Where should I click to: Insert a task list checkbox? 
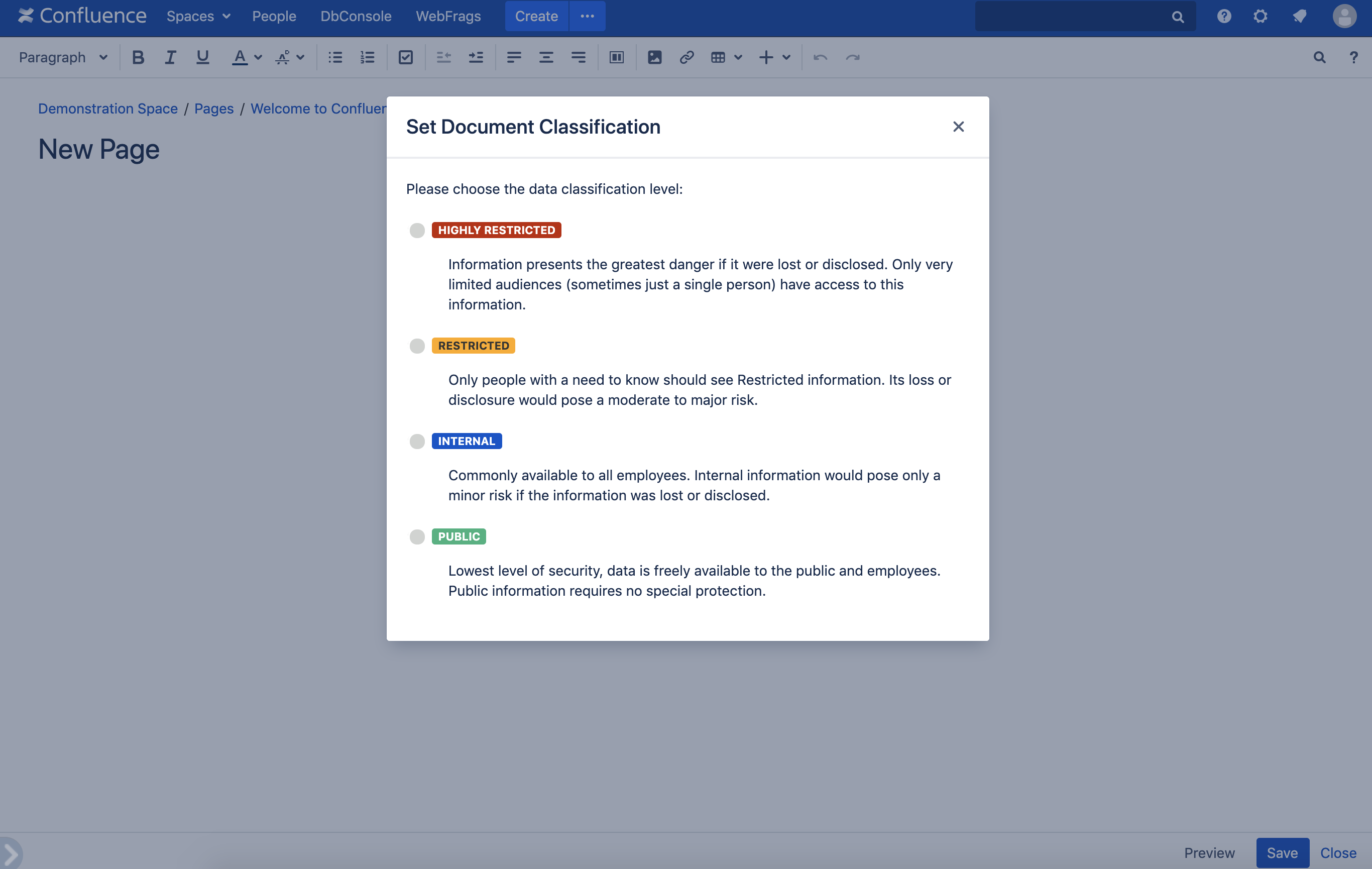point(406,58)
